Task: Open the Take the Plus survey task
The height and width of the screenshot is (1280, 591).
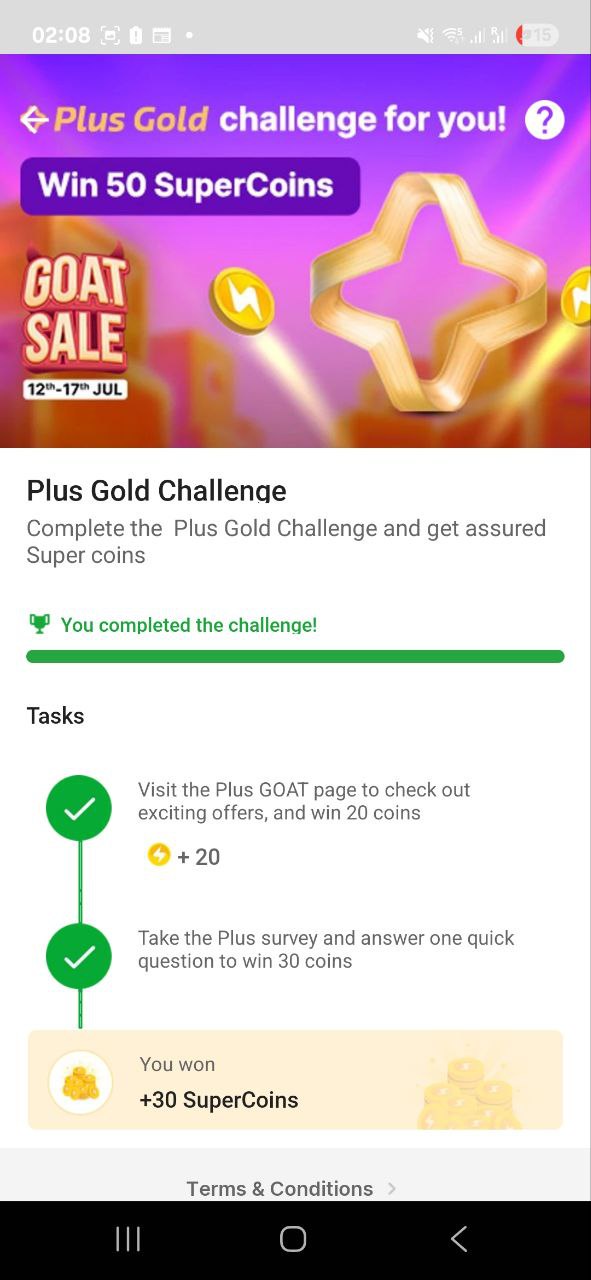Action: pos(326,949)
